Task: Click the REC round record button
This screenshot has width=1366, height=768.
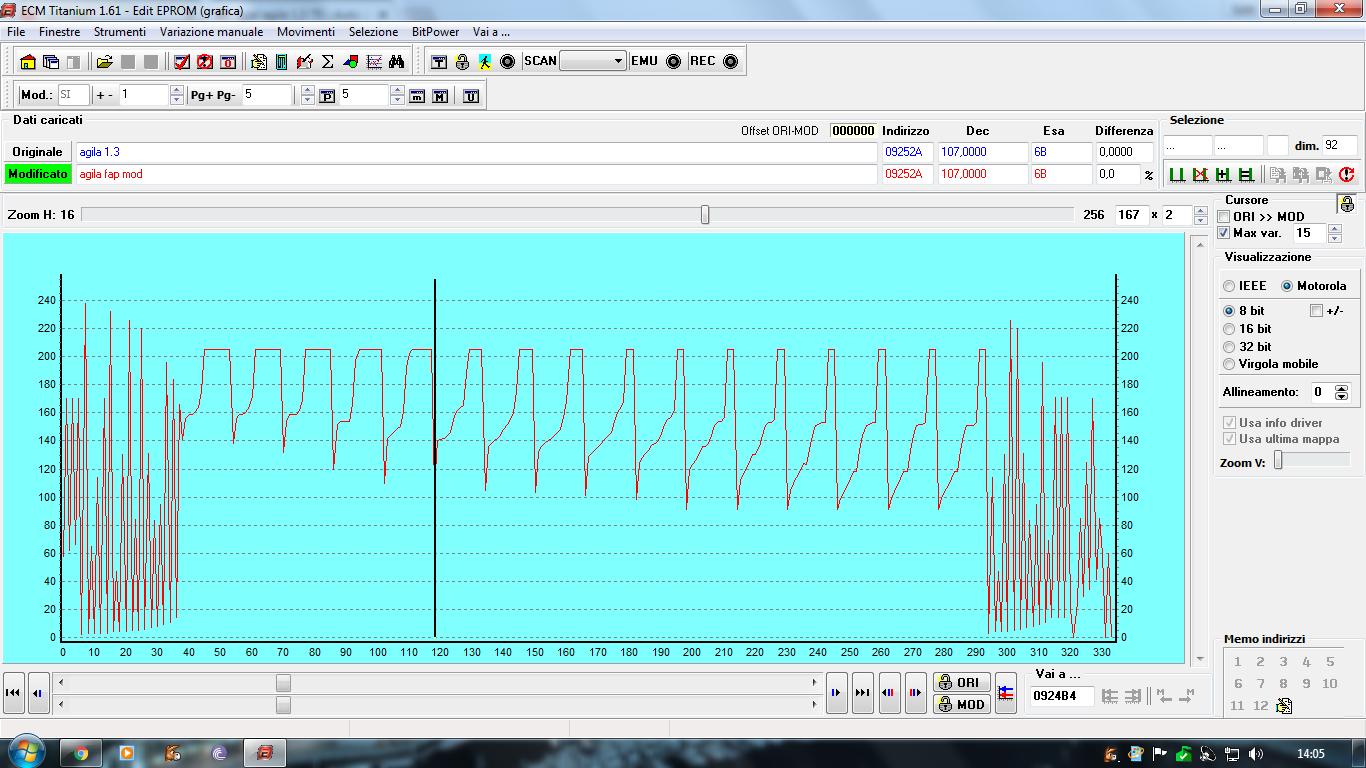Action: point(730,61)
